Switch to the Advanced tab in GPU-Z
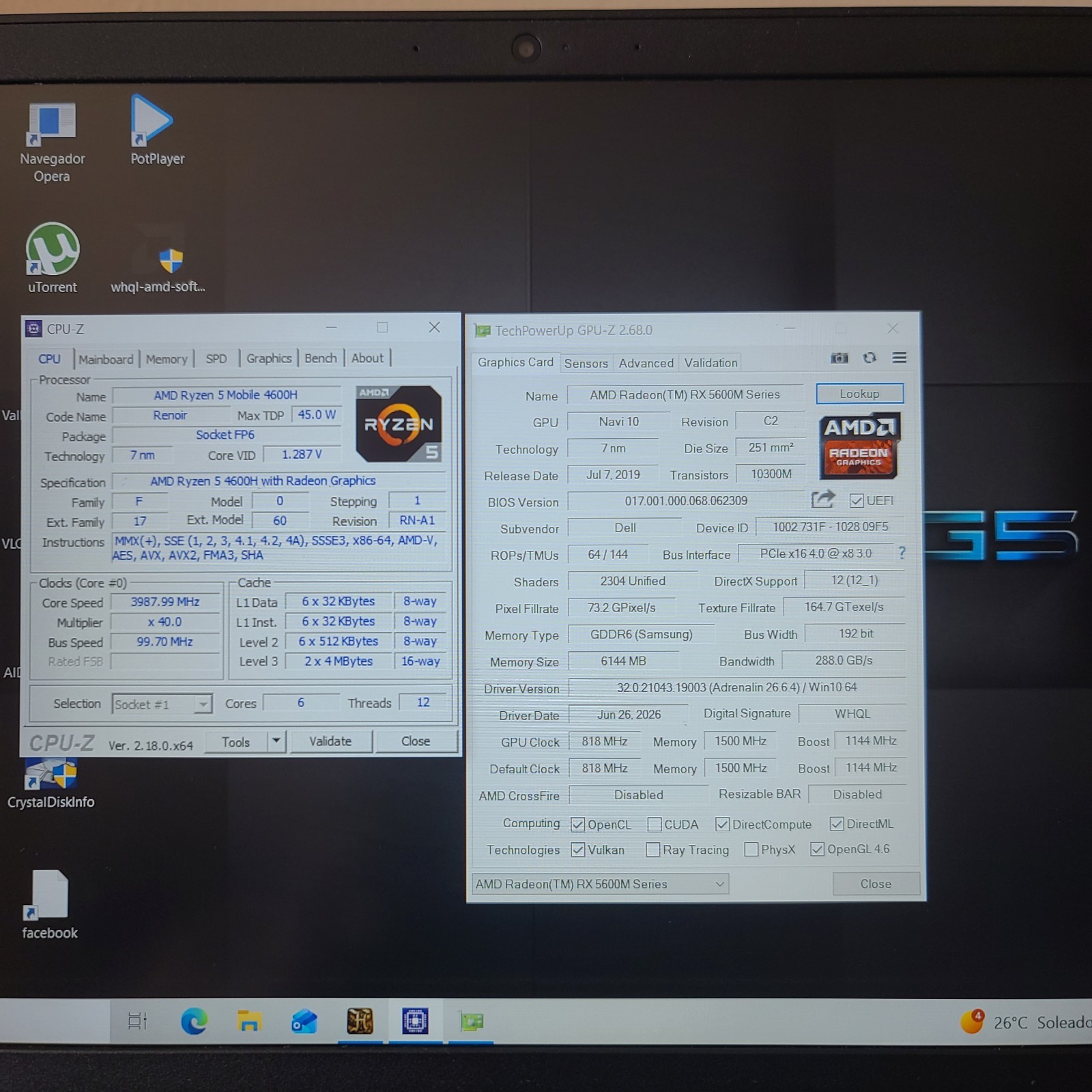 pyautogui.click(x=646, y=363)
